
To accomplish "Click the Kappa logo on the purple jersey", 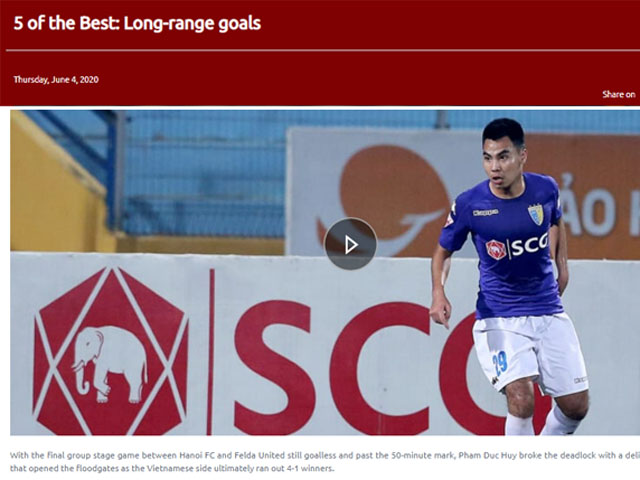I will [485, 212].
